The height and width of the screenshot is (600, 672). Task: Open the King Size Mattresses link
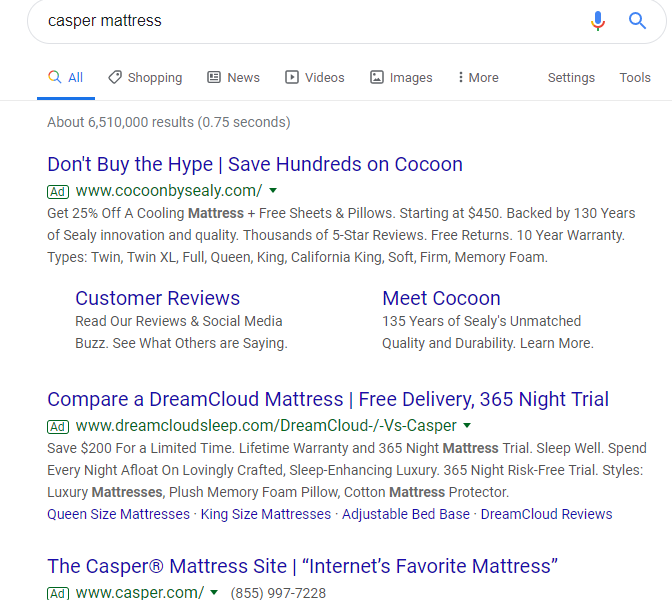click(266, 514)
